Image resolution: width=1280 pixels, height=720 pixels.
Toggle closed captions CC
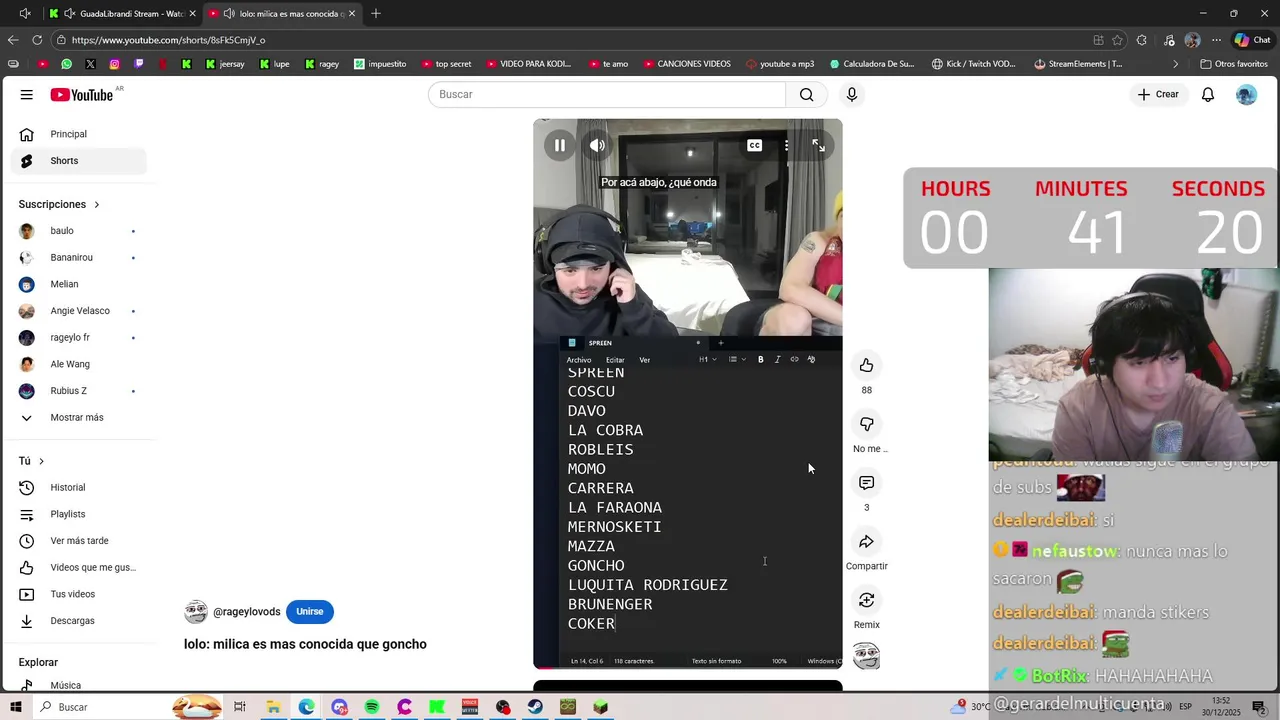(x=754, y=145)
